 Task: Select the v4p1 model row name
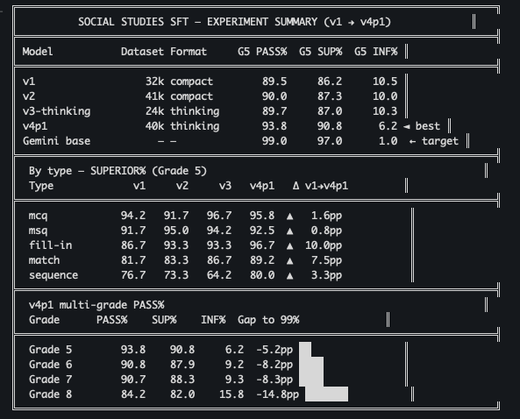point(35,126)
